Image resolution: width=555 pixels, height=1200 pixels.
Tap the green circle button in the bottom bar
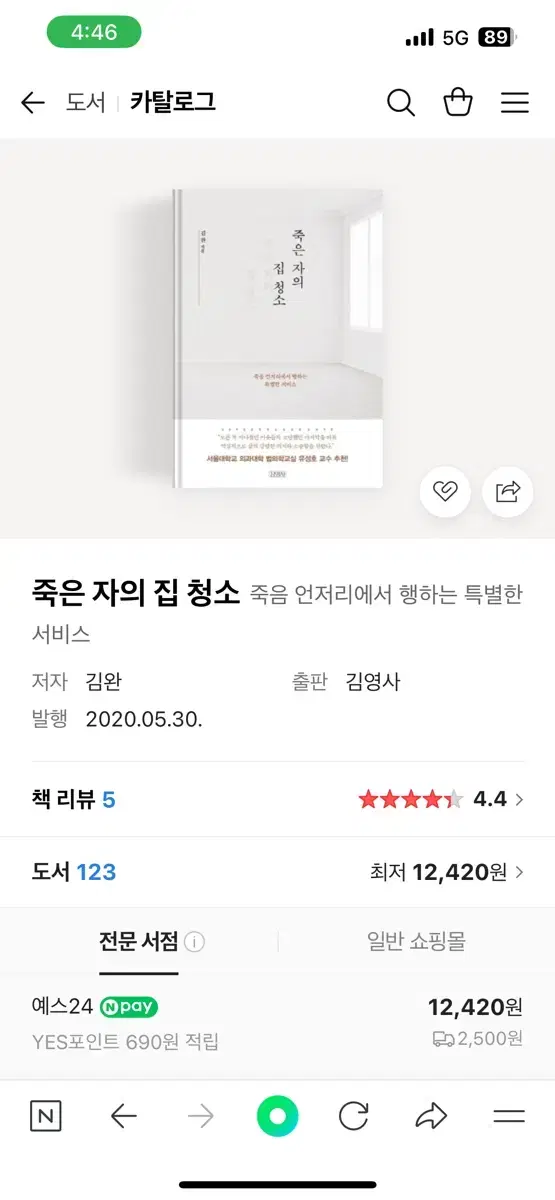[277, 1116]
